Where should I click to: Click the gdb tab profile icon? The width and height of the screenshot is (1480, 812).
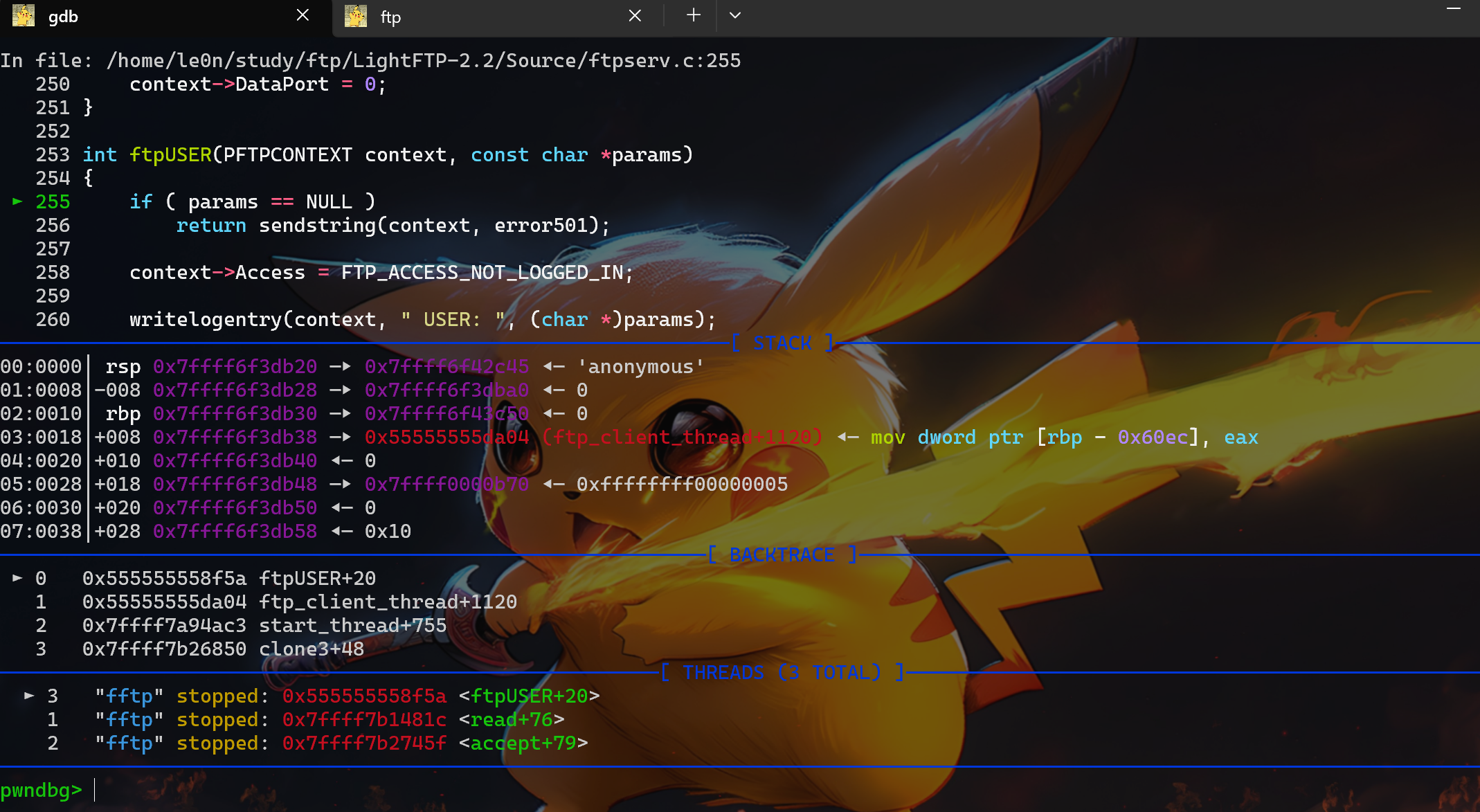(24, 15)
